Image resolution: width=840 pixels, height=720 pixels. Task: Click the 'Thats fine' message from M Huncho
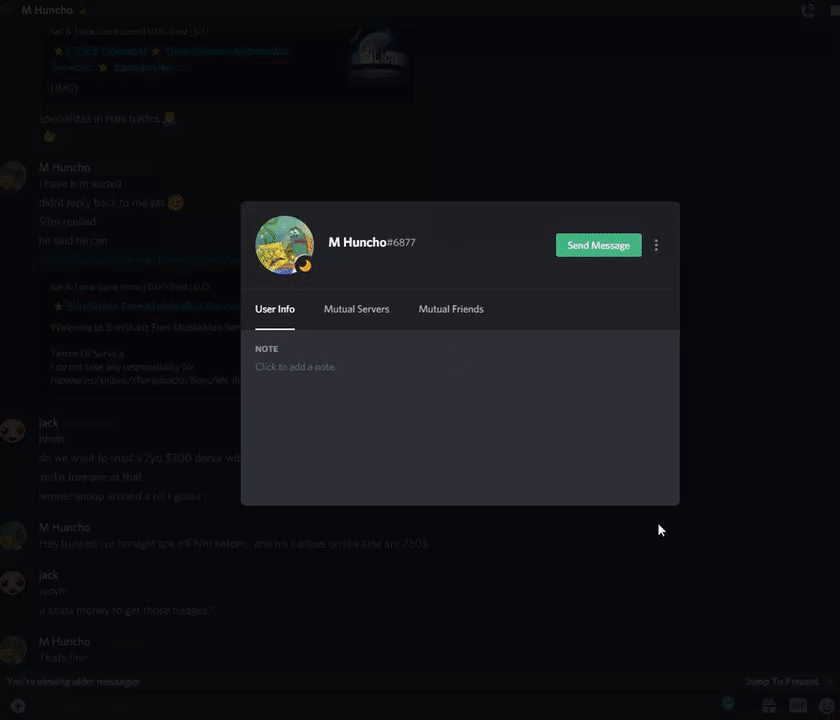coord(63,657)
